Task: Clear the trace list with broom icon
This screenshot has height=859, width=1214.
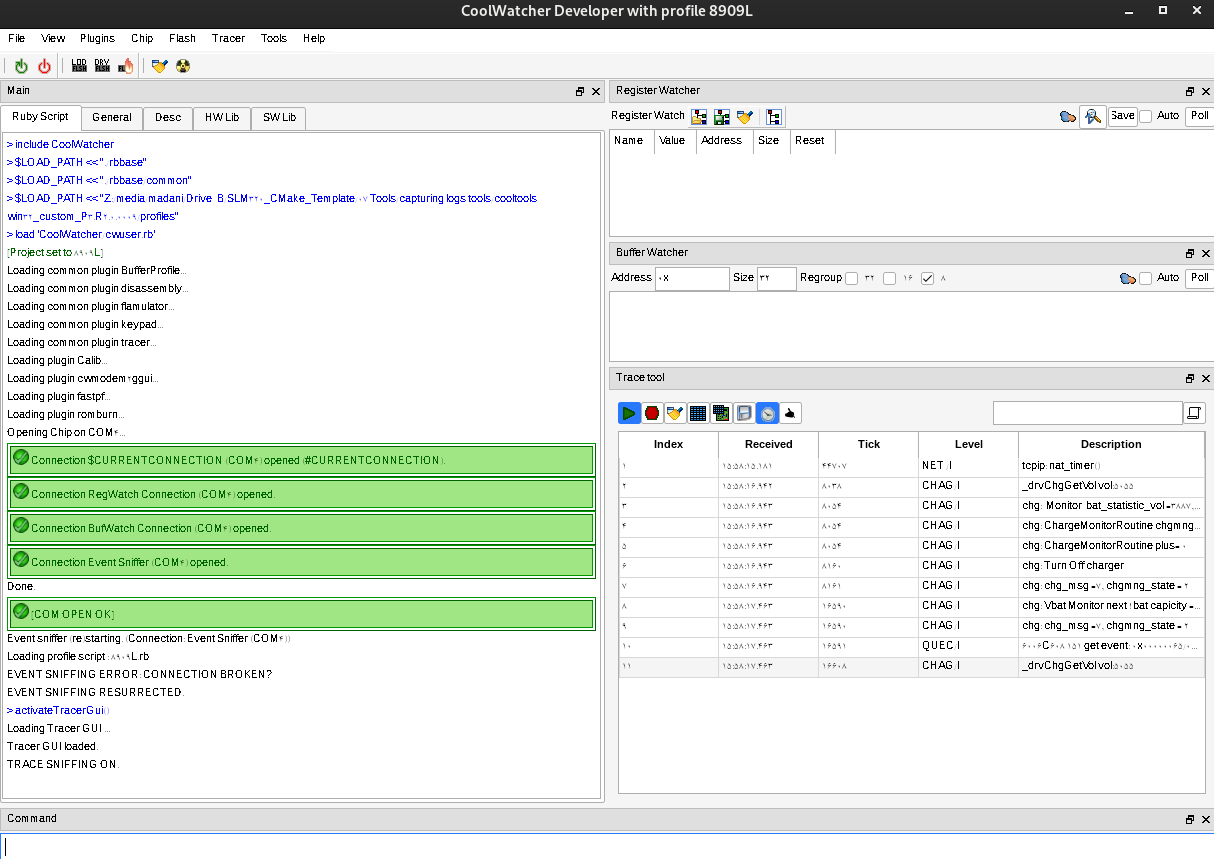Action: tap(675, 412)
